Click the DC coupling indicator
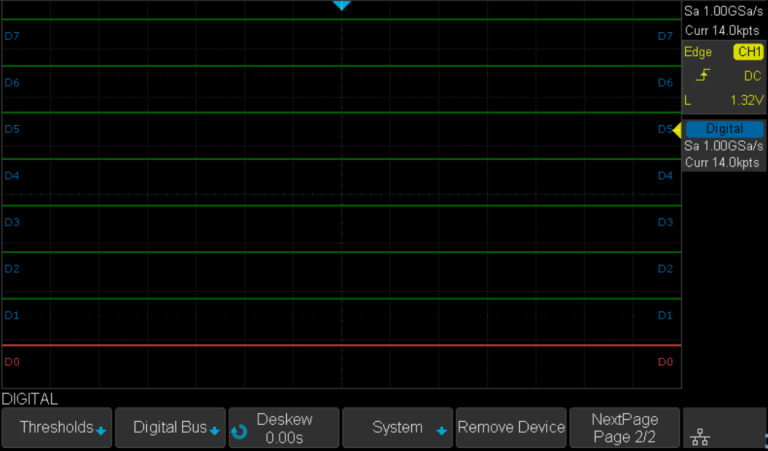This screenshot has height=451, width=768. click(x=752, y=76)
